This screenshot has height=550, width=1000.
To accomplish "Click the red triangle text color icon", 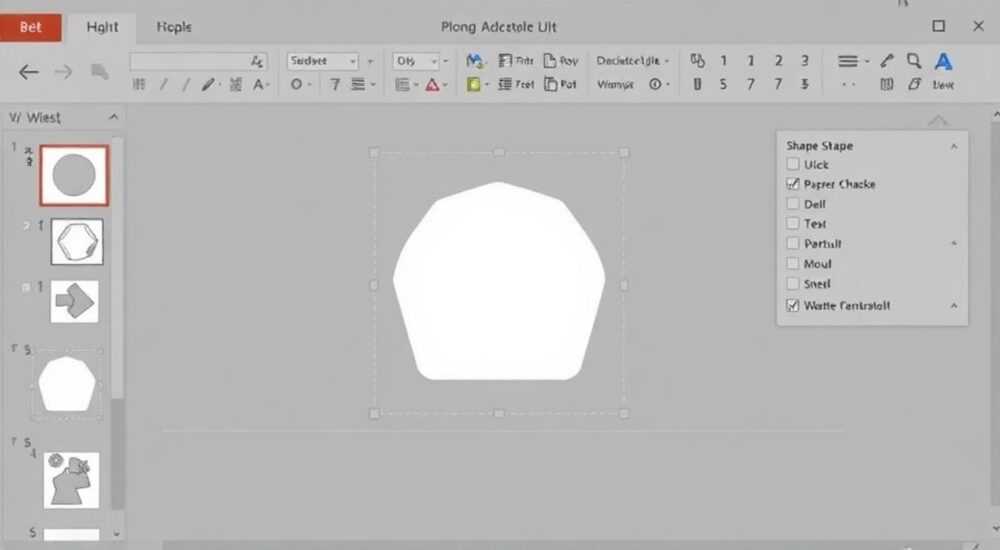I will tap(432, 84).
